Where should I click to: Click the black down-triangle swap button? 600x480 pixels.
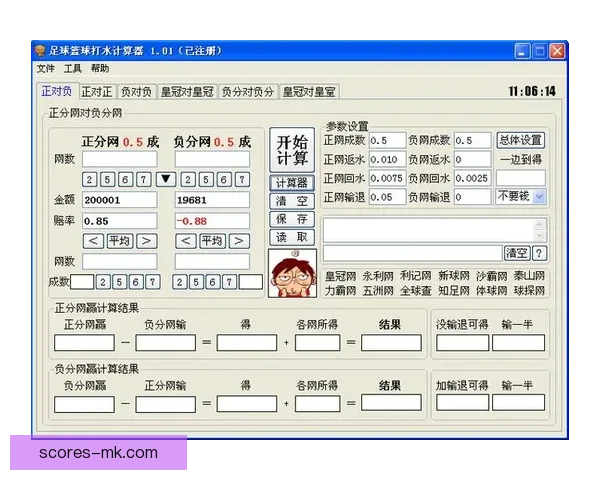coord(166,179)
